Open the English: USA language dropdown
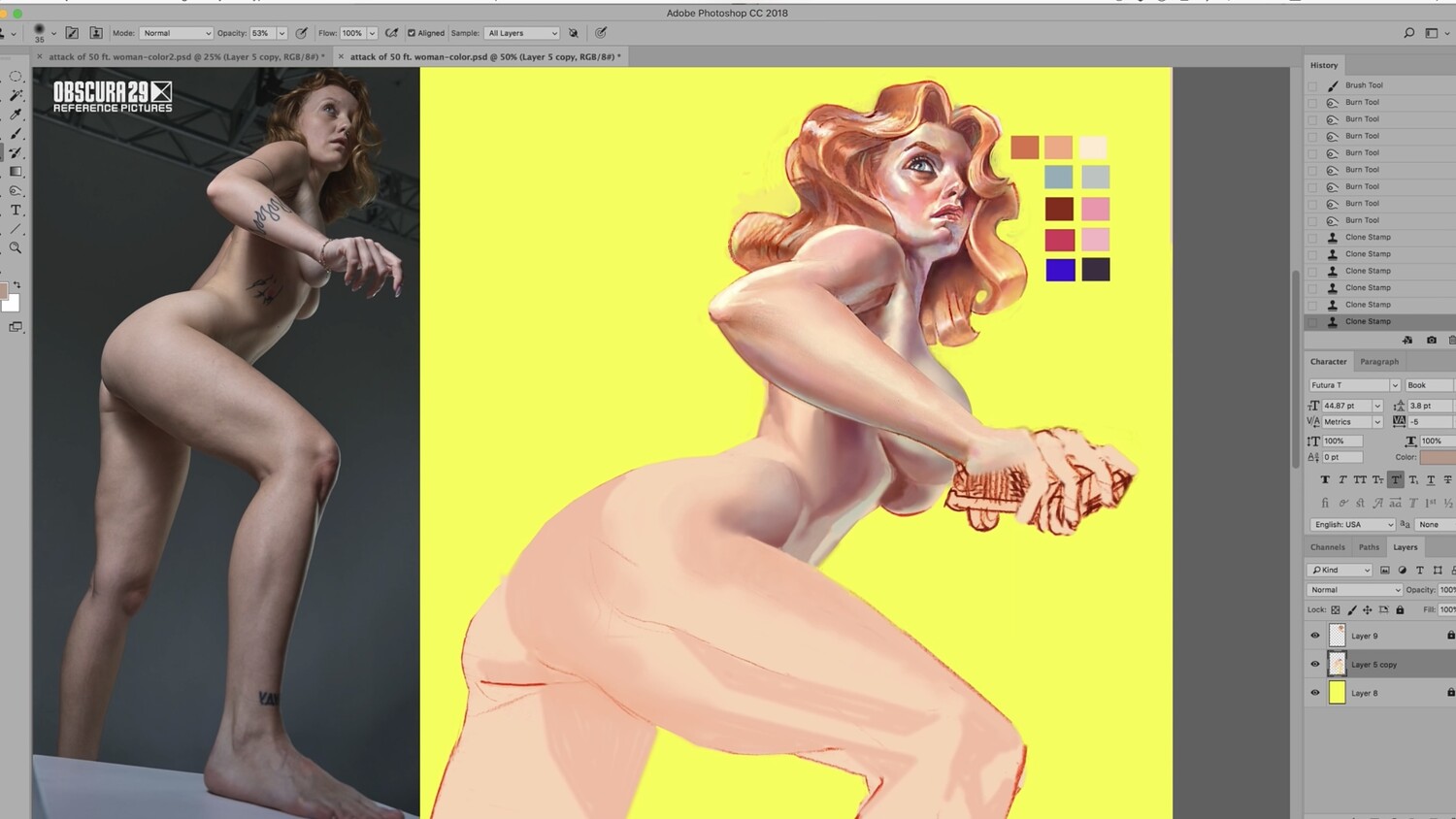The image size is (1456, 819). pyautogui.click(x=1353, y=524)
